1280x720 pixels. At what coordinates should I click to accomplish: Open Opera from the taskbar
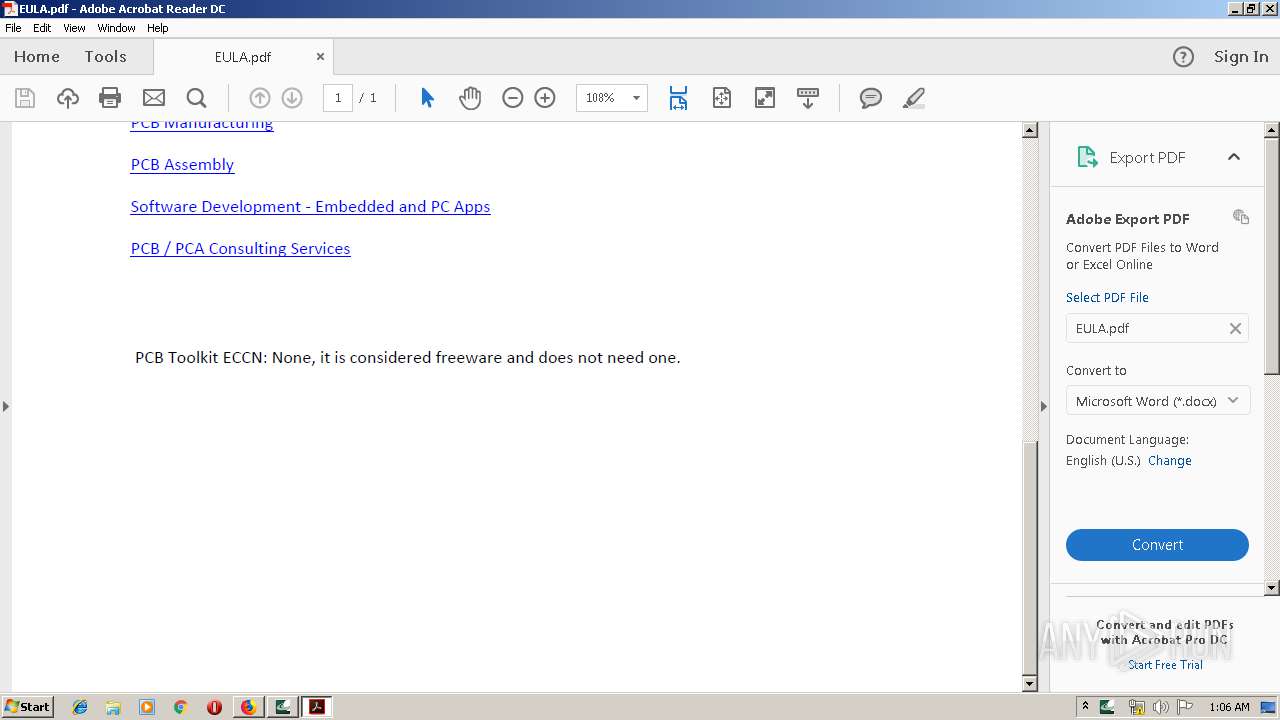214,707
